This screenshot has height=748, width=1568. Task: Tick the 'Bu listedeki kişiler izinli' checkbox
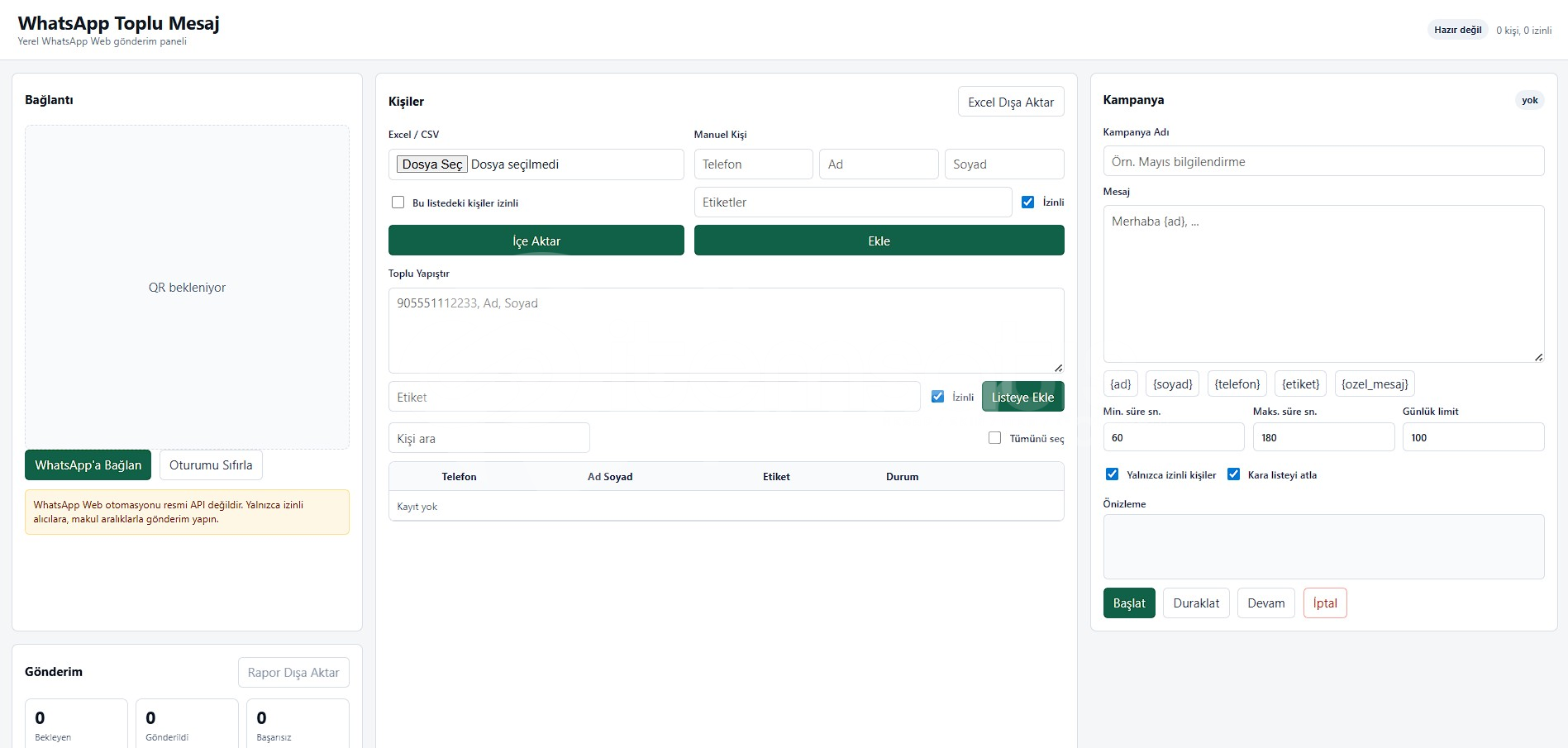398,202
